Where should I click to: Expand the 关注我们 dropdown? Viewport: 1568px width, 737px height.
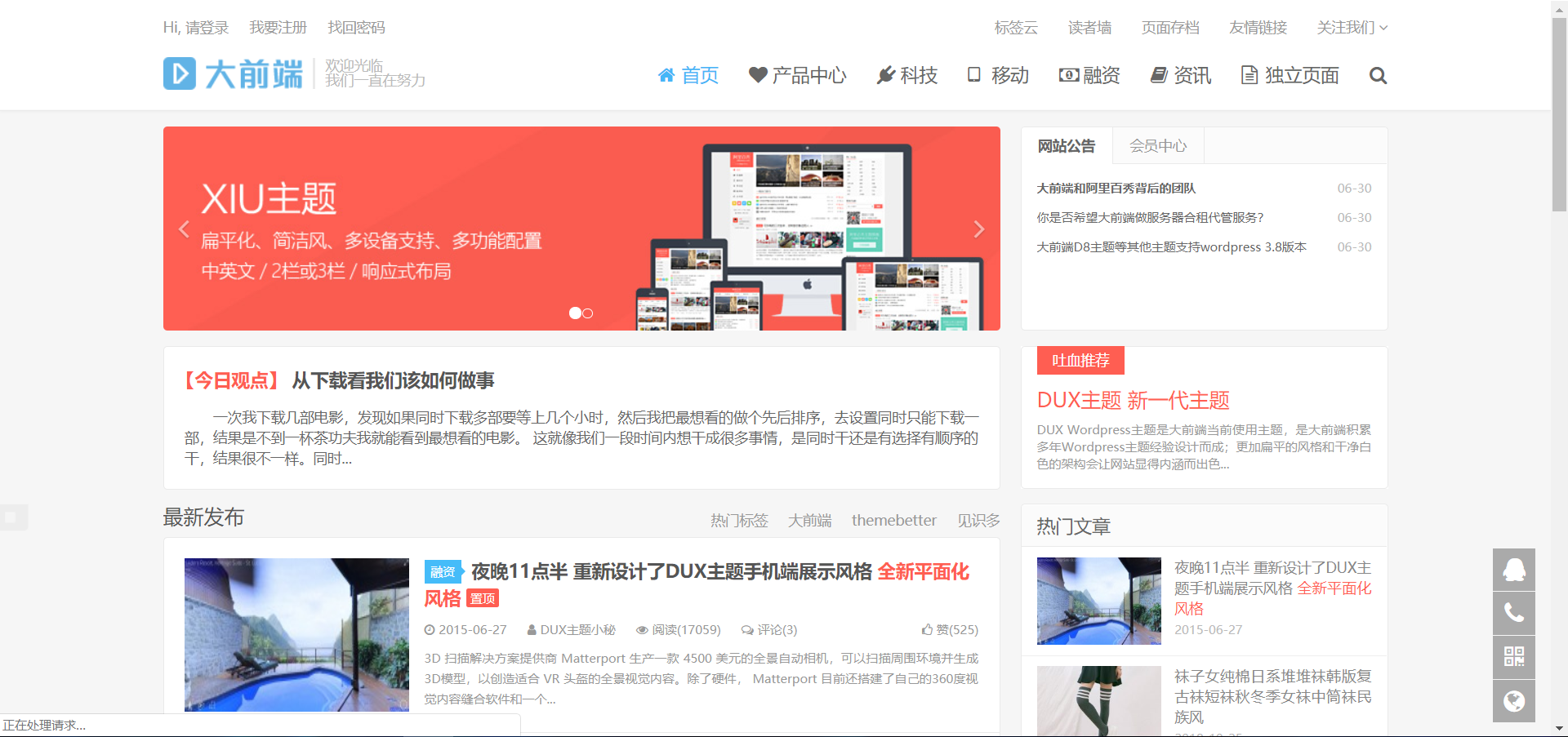[x=1352, y=28]
